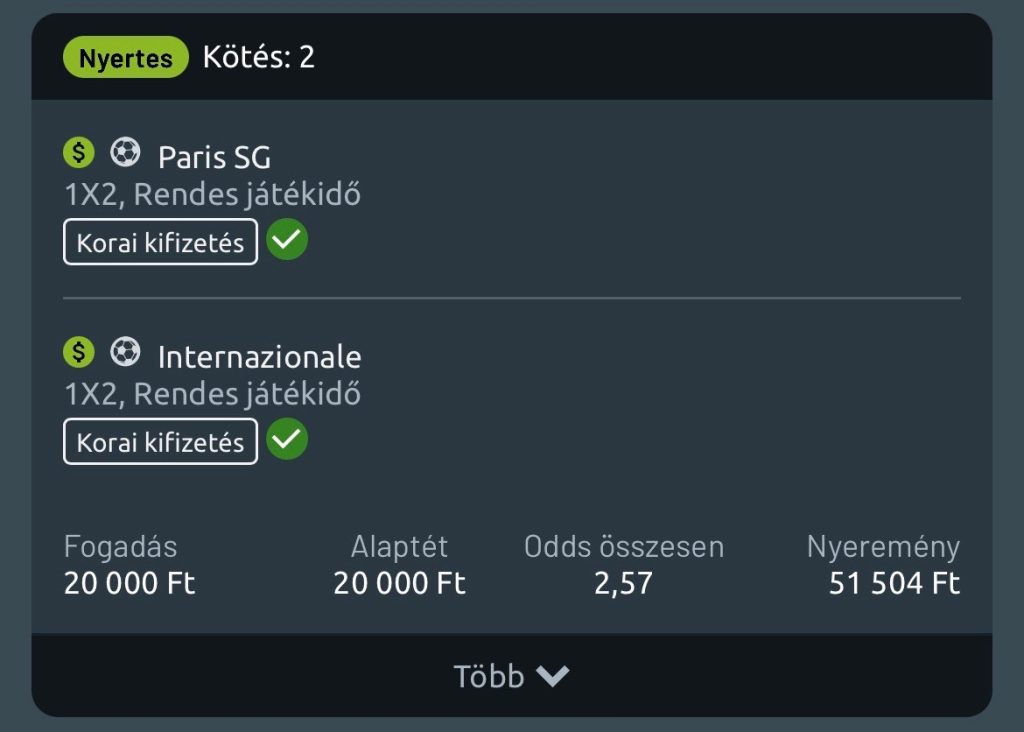Click the soccer ball icon beside Internazionale
Viewport: 1024px width, 732px height.
click(x=125, y=352)
